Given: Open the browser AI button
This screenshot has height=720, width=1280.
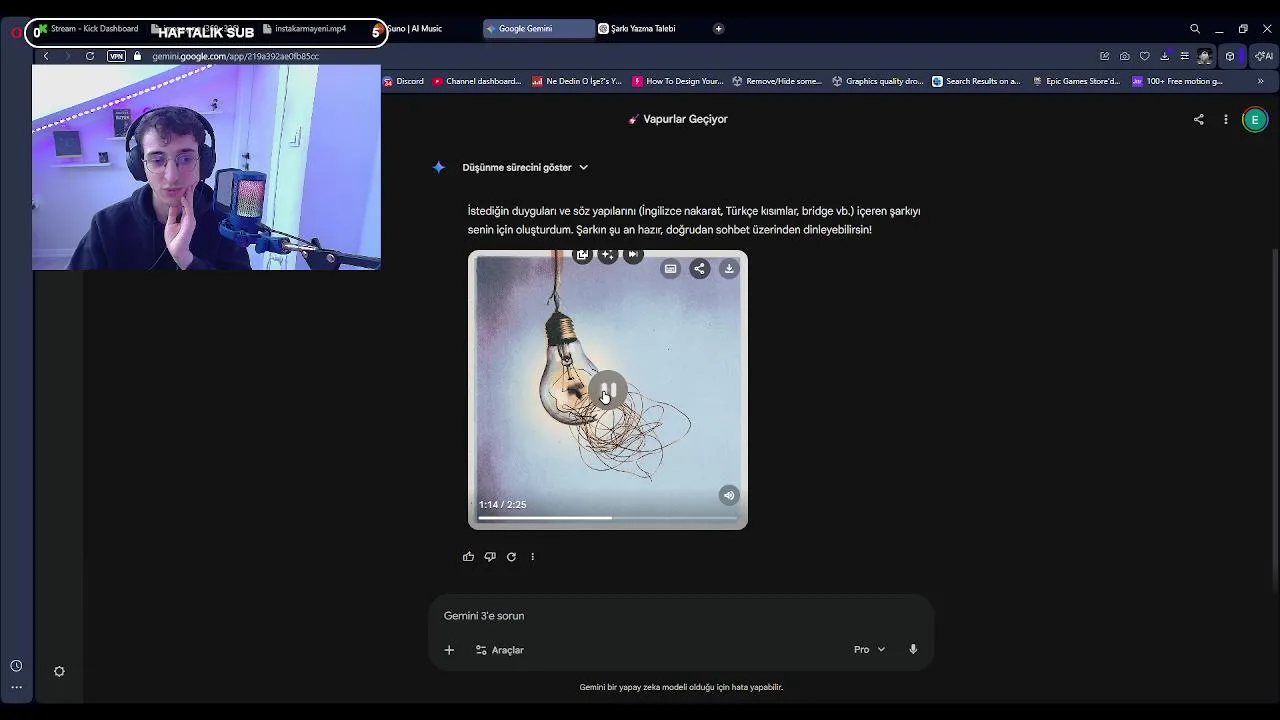Looking at the screenshot, I should 1264,56.
